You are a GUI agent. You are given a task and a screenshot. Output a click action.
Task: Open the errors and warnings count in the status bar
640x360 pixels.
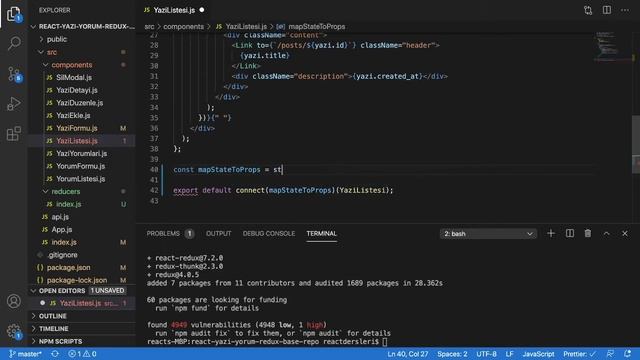(82, 354)
